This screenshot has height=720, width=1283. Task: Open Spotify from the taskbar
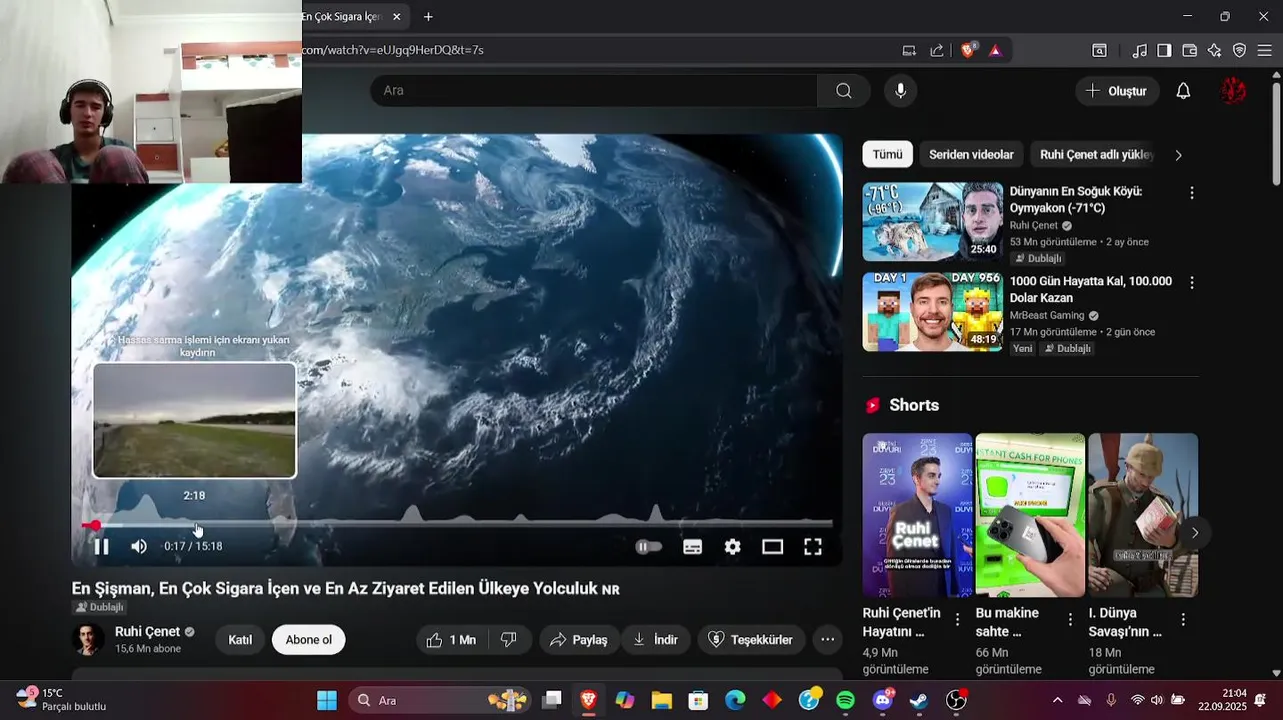pos(845,700)
